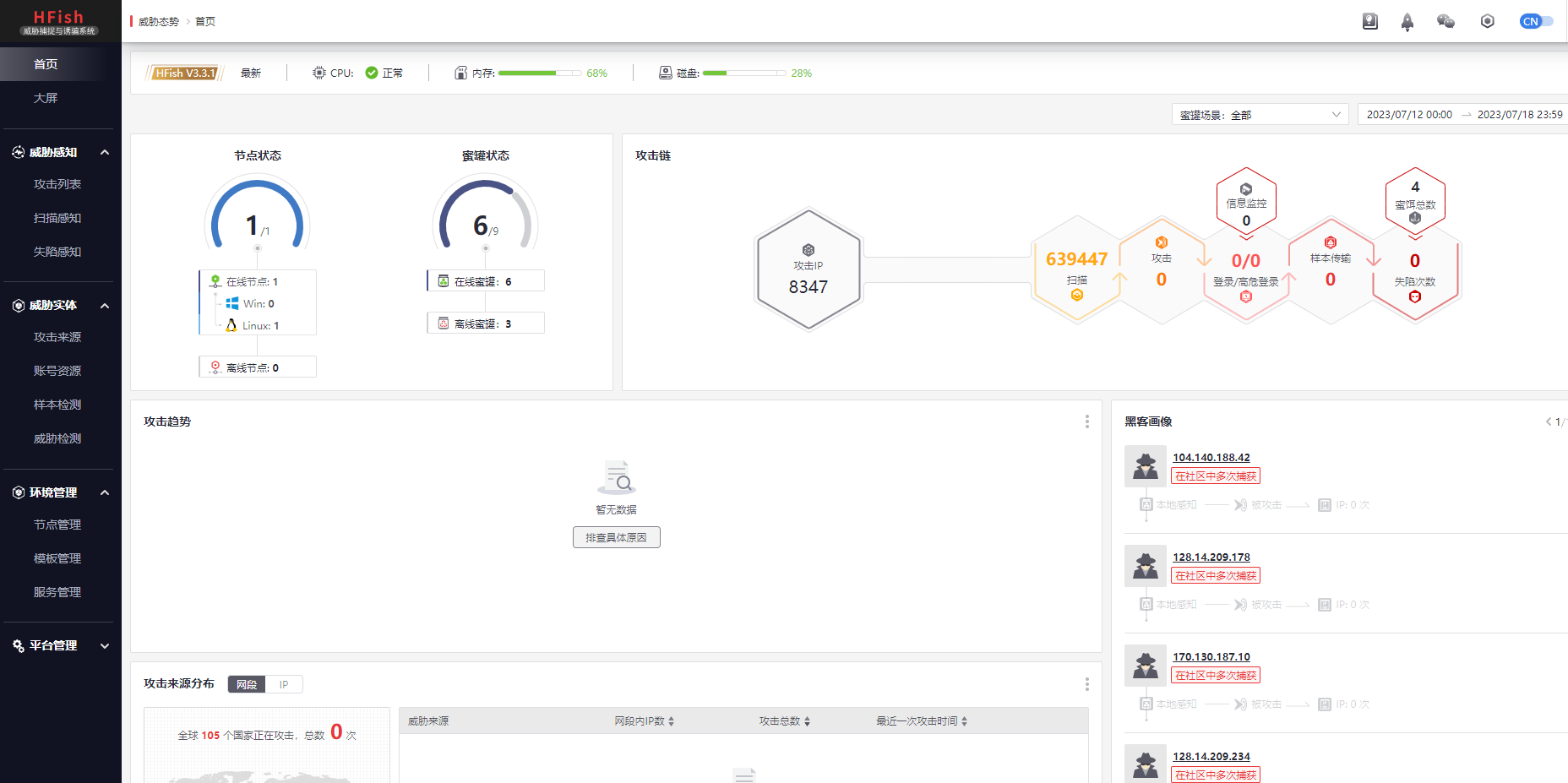This screenshot has width=1568, height=783.
Task: Click the 威胁实体 shield icon
Action: pyautogui.click(x=19, y=305)
